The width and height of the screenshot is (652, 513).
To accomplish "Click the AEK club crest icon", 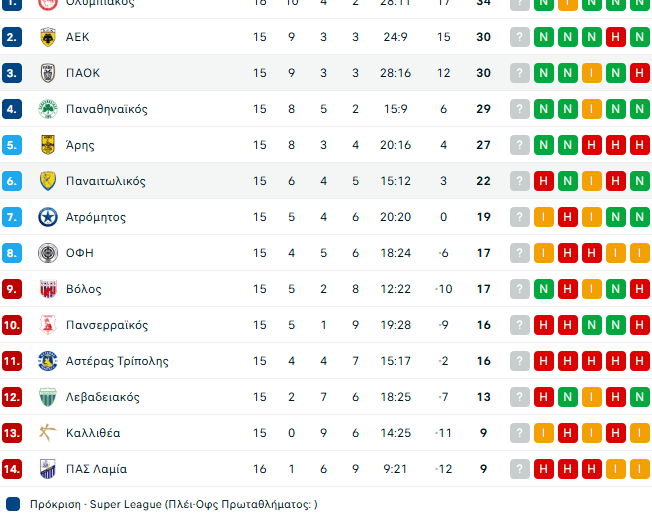I will coord(47,37).
